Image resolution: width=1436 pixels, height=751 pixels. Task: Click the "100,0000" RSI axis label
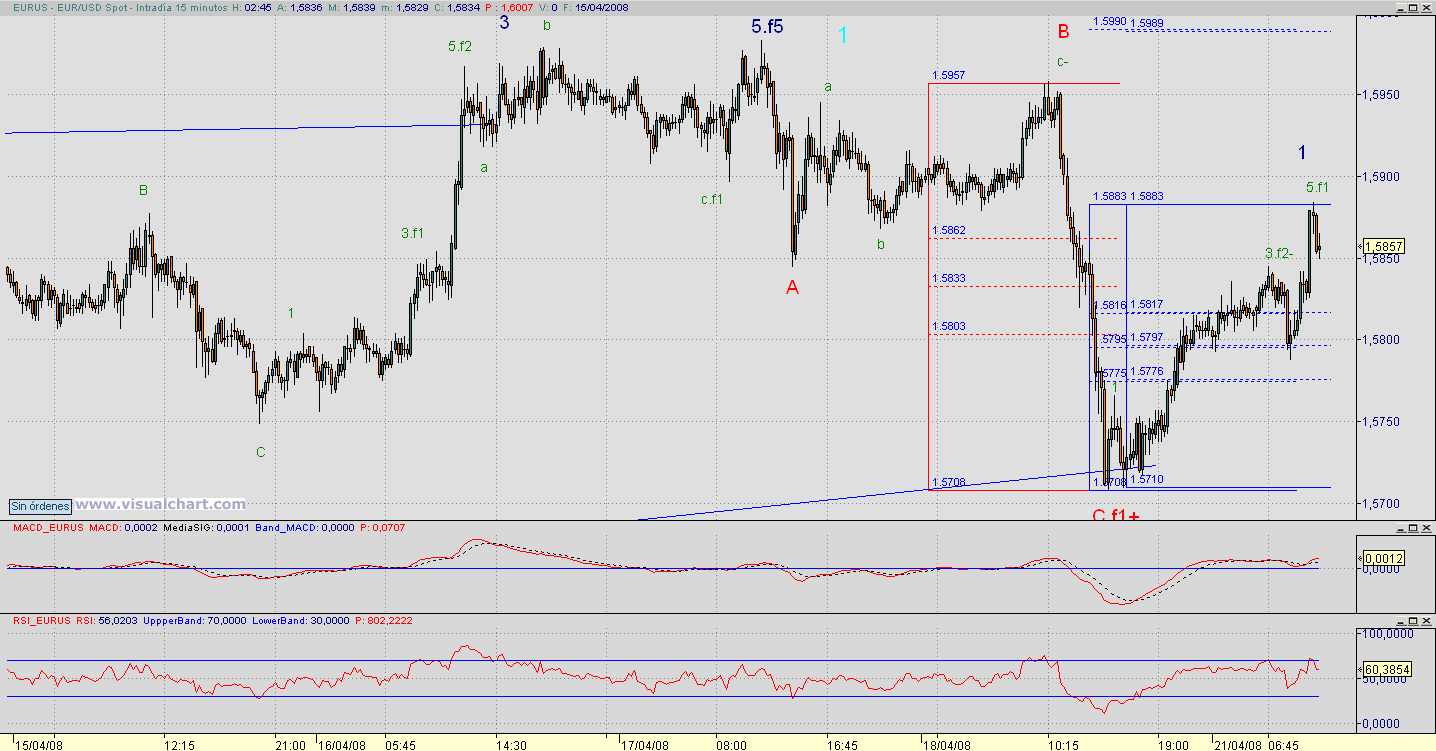[1390, 634]
